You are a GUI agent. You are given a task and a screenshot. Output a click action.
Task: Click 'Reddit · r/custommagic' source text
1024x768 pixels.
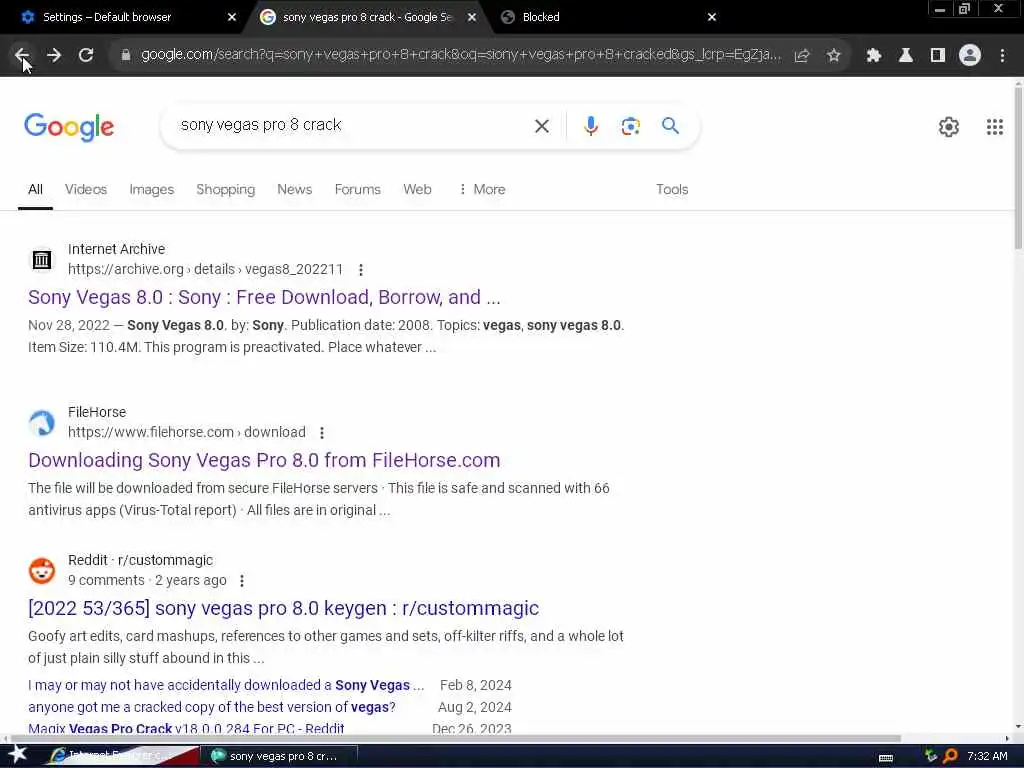[x=140, y=560]
